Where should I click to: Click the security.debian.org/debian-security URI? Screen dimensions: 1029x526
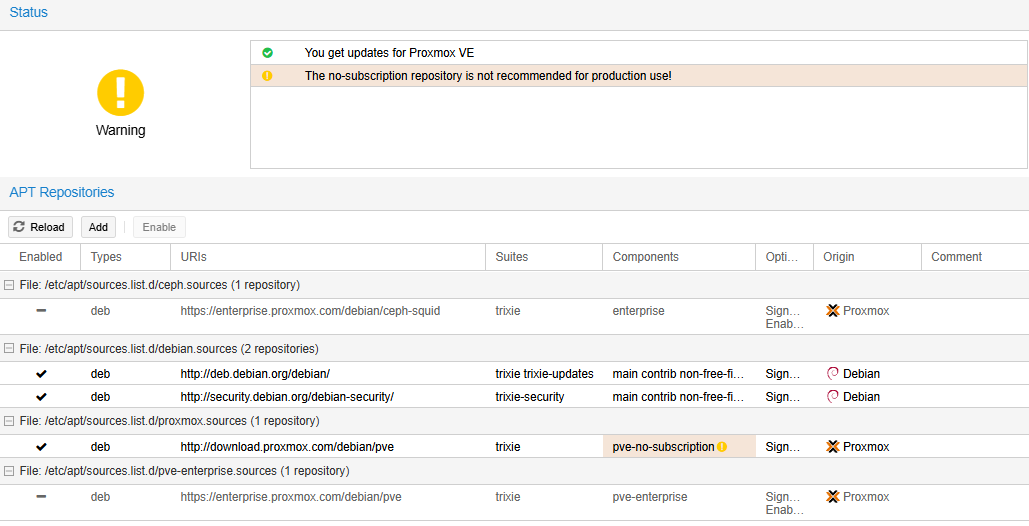pyautogui.click(x=287, y=397)
